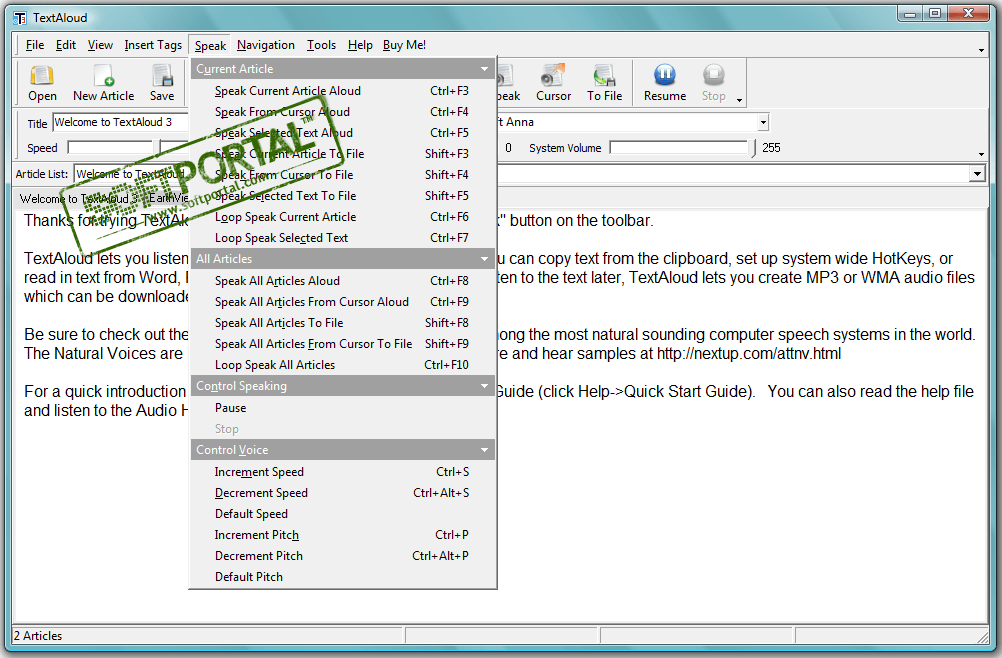
Task: Open the Edit menu
Action: [x=65, y=45]
